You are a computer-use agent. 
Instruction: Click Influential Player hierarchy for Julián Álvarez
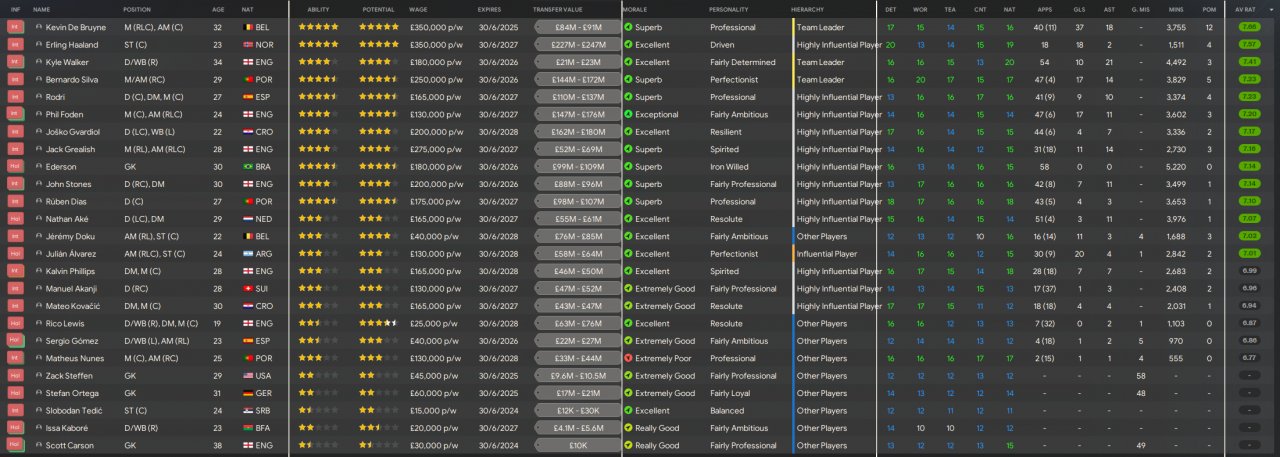pos(827,254)
